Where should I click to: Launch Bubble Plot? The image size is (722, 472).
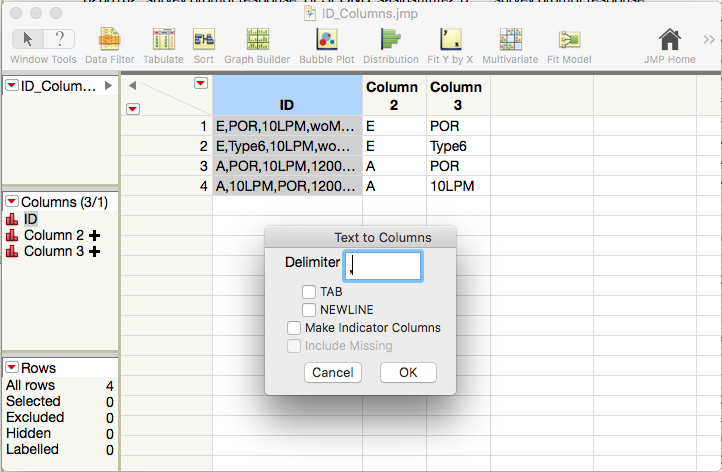coord(327,44)
